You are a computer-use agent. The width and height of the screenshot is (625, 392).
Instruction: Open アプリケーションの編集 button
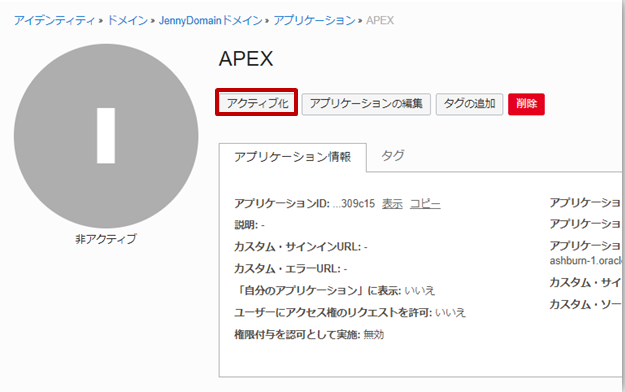point(366,104)
